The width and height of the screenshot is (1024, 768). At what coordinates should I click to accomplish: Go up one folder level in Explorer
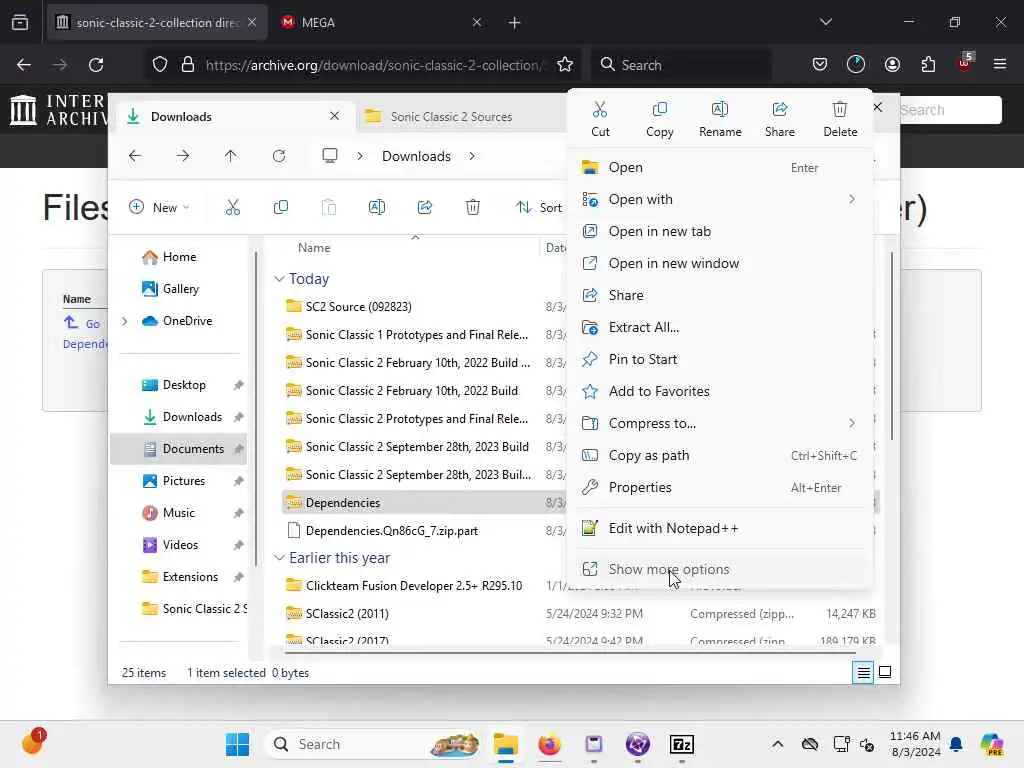coord(231,156)
